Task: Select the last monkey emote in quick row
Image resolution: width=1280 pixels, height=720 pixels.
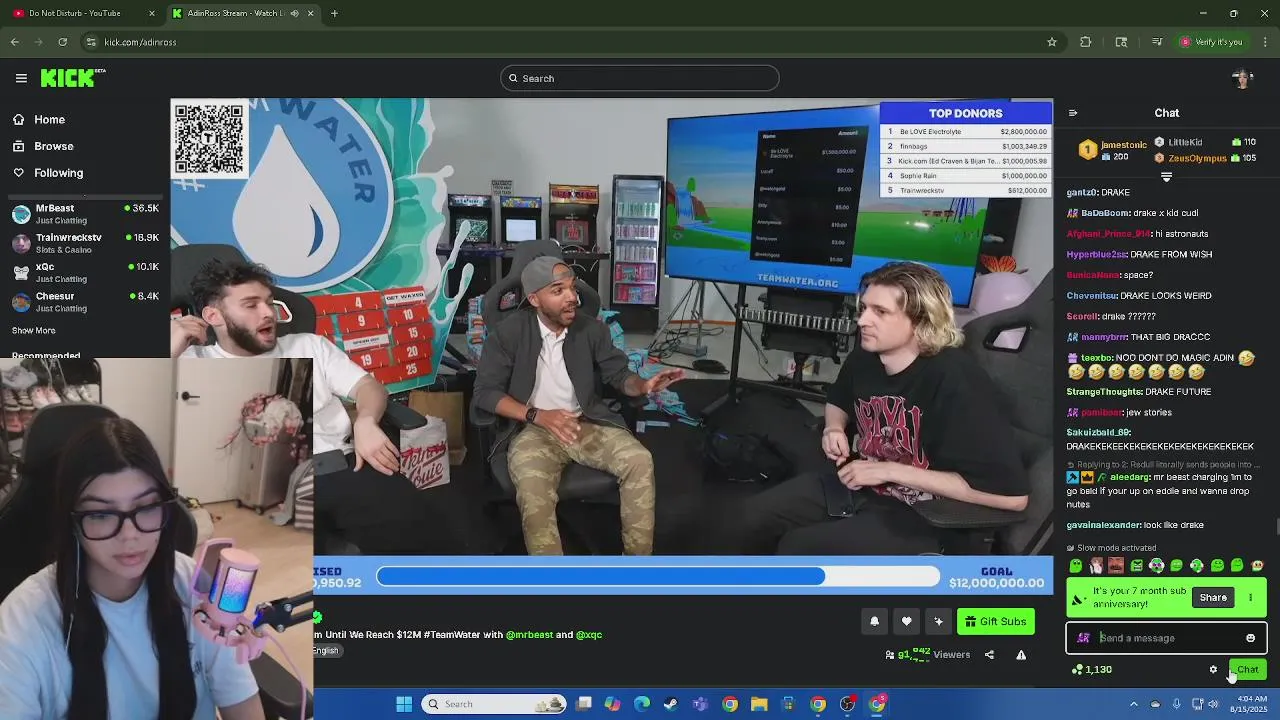Action: (1257, 566)
